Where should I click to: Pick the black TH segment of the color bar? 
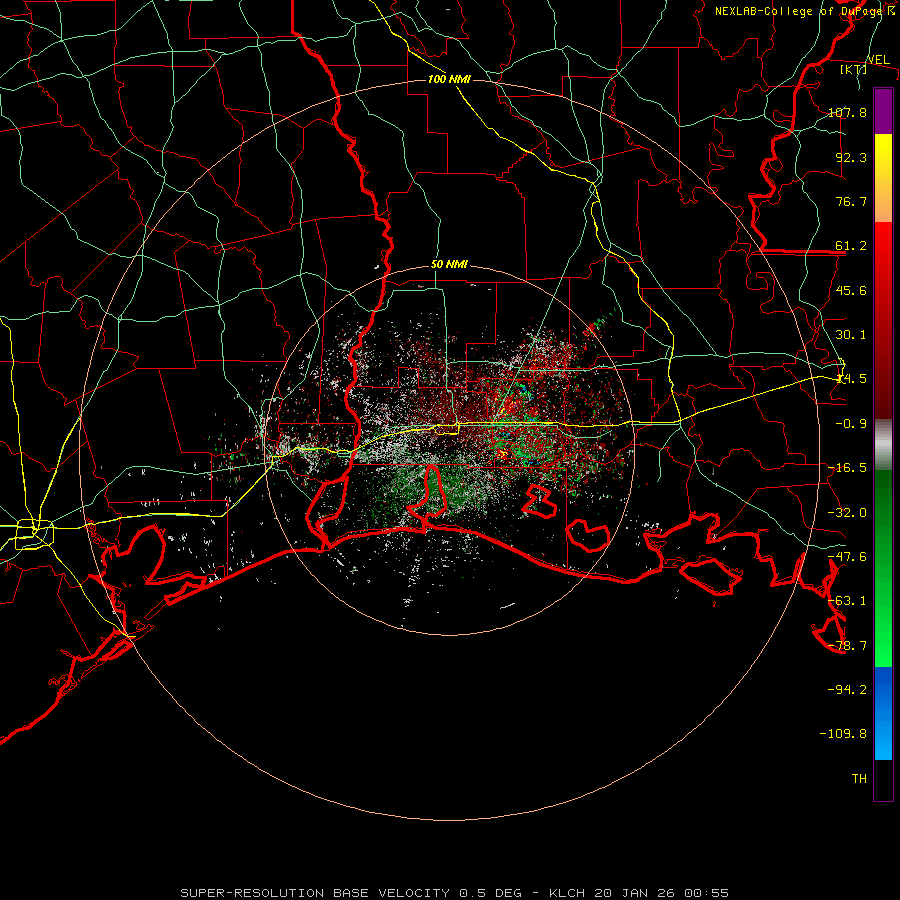pos(883,780)
